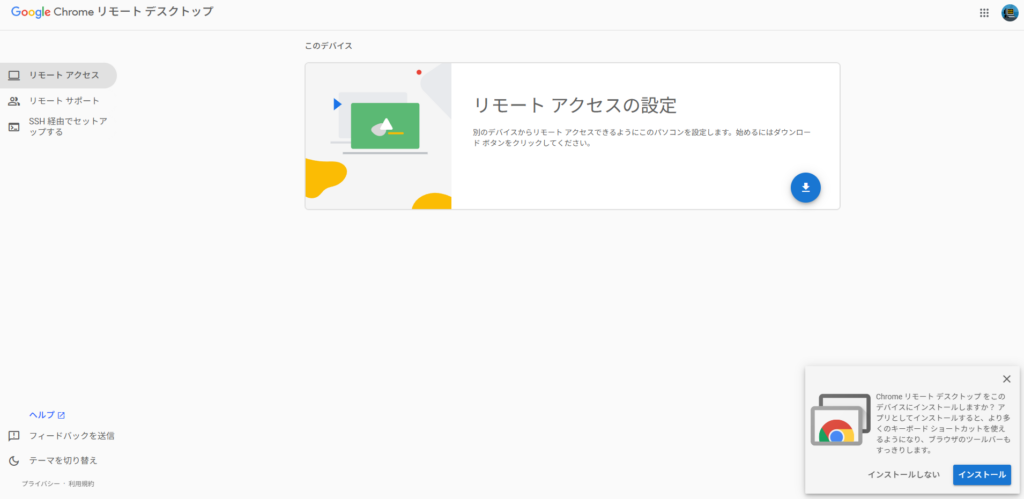Click the リモート アクセスの設定 heading
Viewport: 1024px width, 499px height.
(x=575, y=105)
